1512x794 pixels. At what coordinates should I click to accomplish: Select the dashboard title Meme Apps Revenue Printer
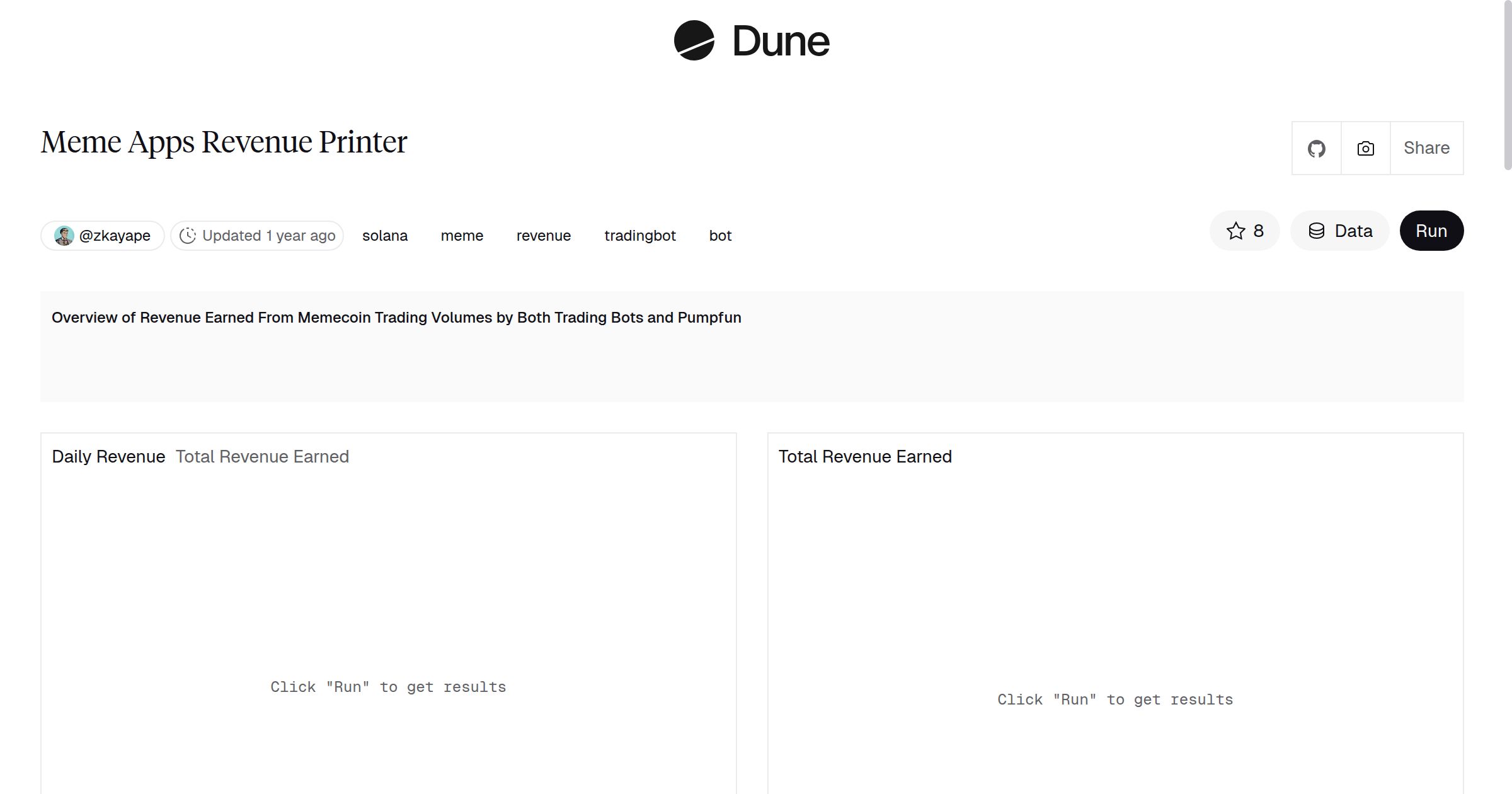tap(224, 141)
